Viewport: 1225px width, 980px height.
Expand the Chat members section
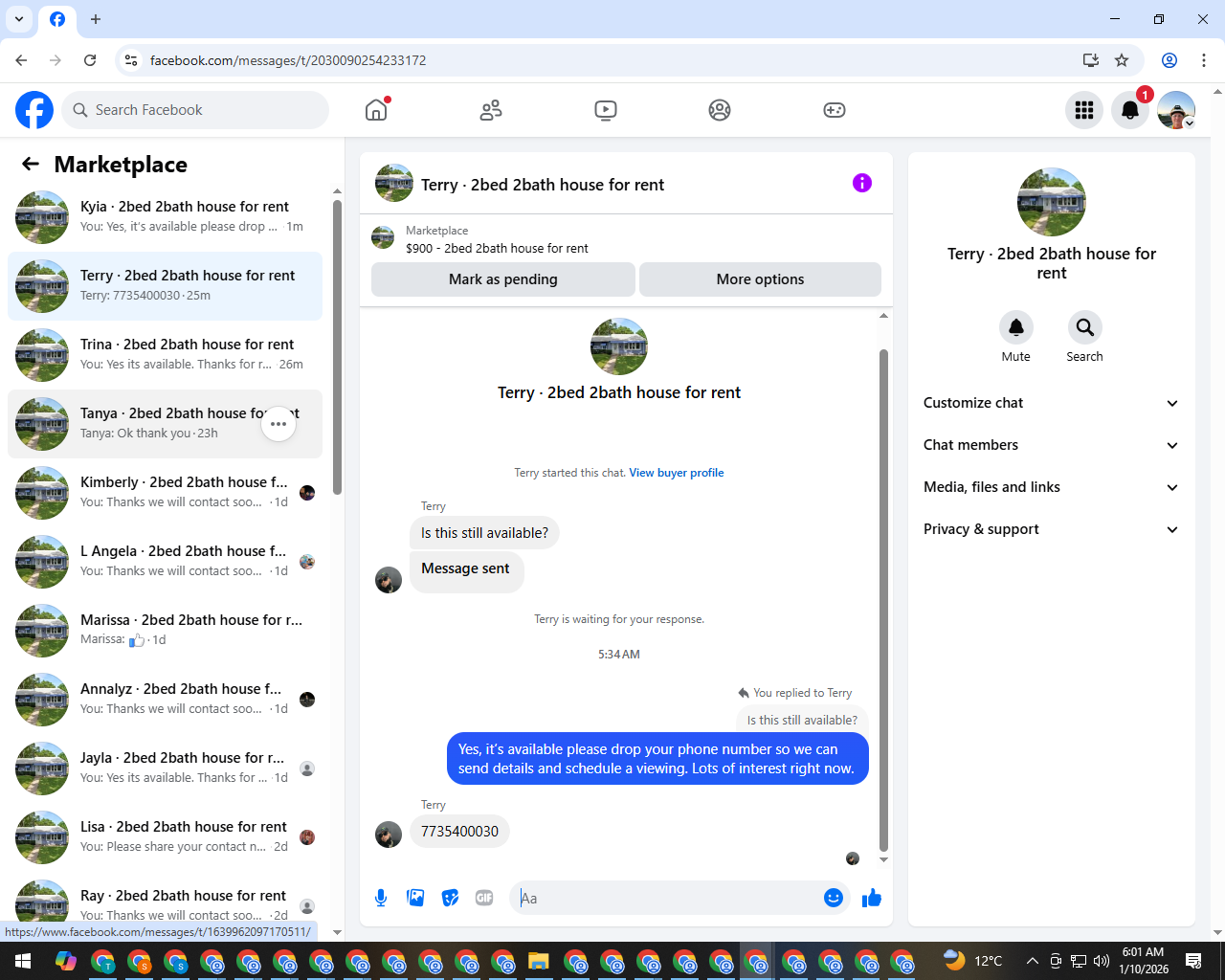coord(1051,445)
